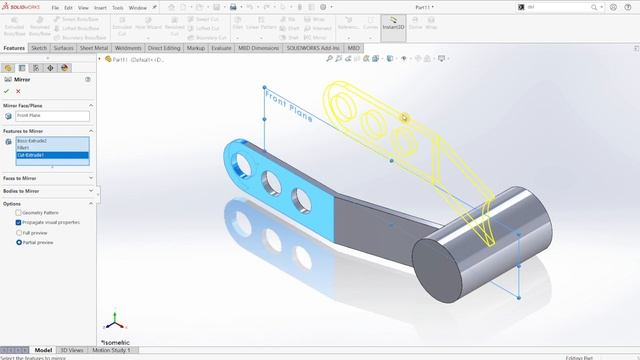This screenshot has width=640, height=360.
Task: Switch to the SOLIDWORKS Add-Ins tab
Action: 313,48
